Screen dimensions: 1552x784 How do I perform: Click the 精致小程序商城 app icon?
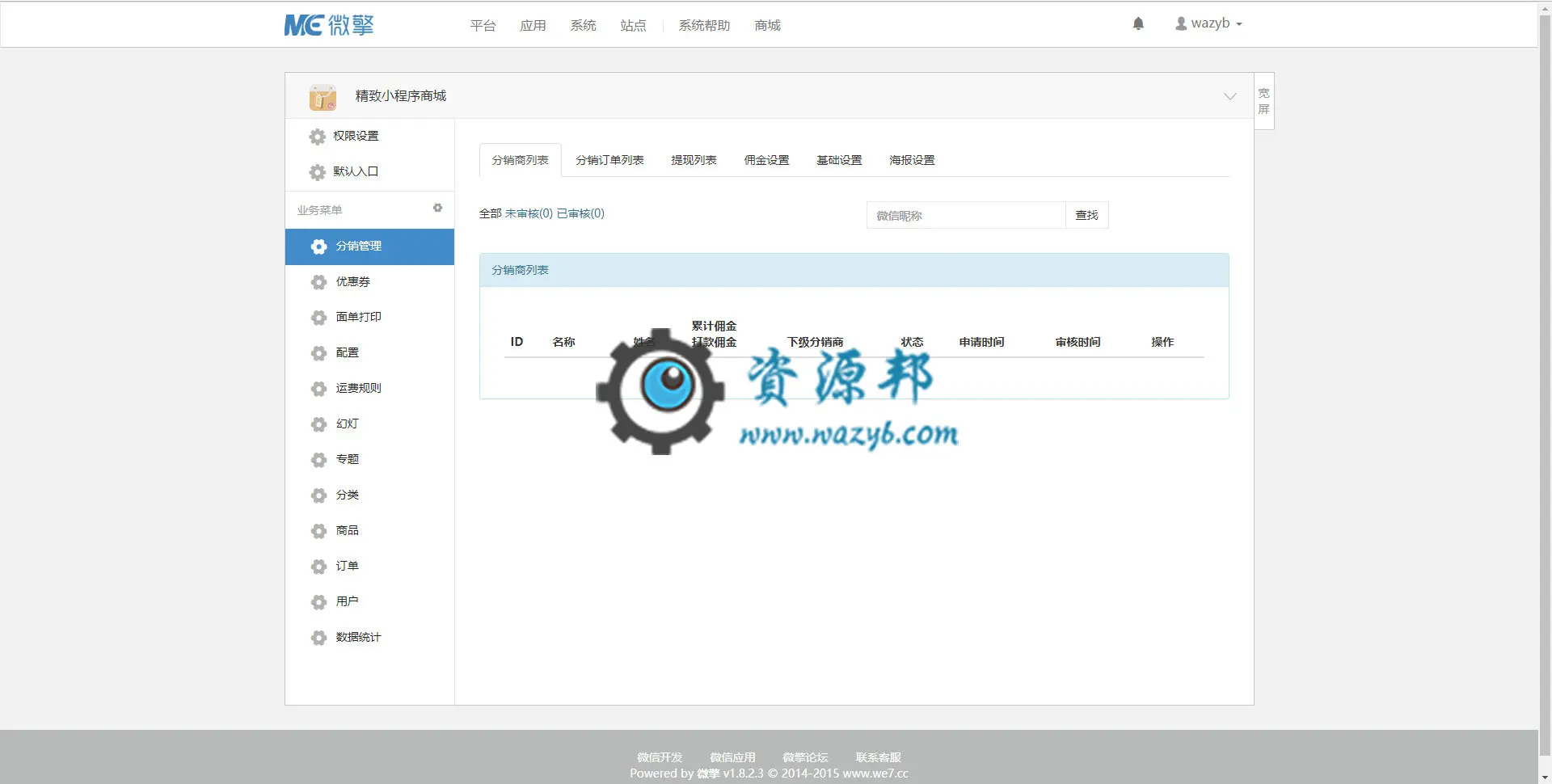(x=323, y=97)
